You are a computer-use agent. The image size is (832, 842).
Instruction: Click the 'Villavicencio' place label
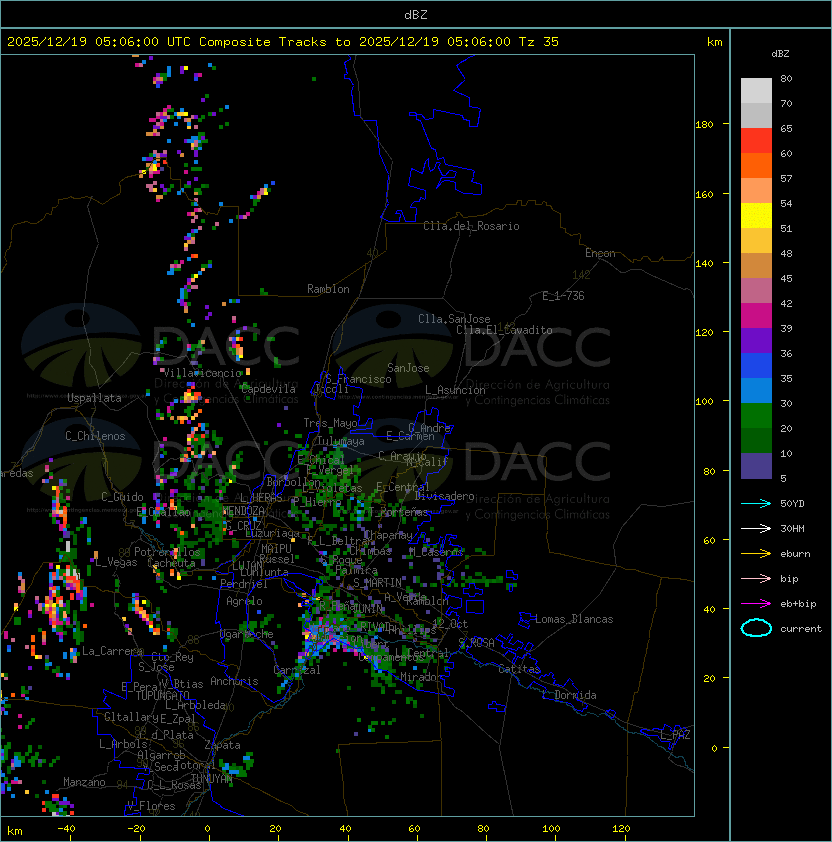tap(202, 373)
